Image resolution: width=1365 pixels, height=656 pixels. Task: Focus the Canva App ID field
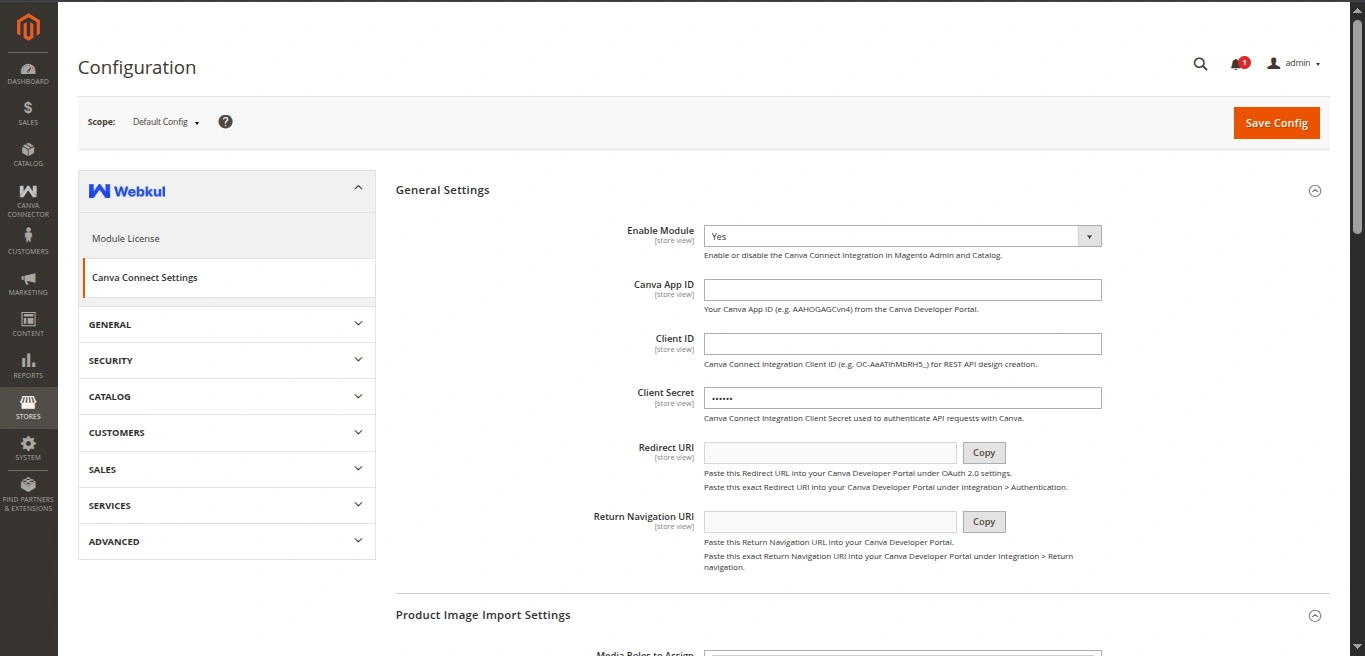(x=903, y=290)
